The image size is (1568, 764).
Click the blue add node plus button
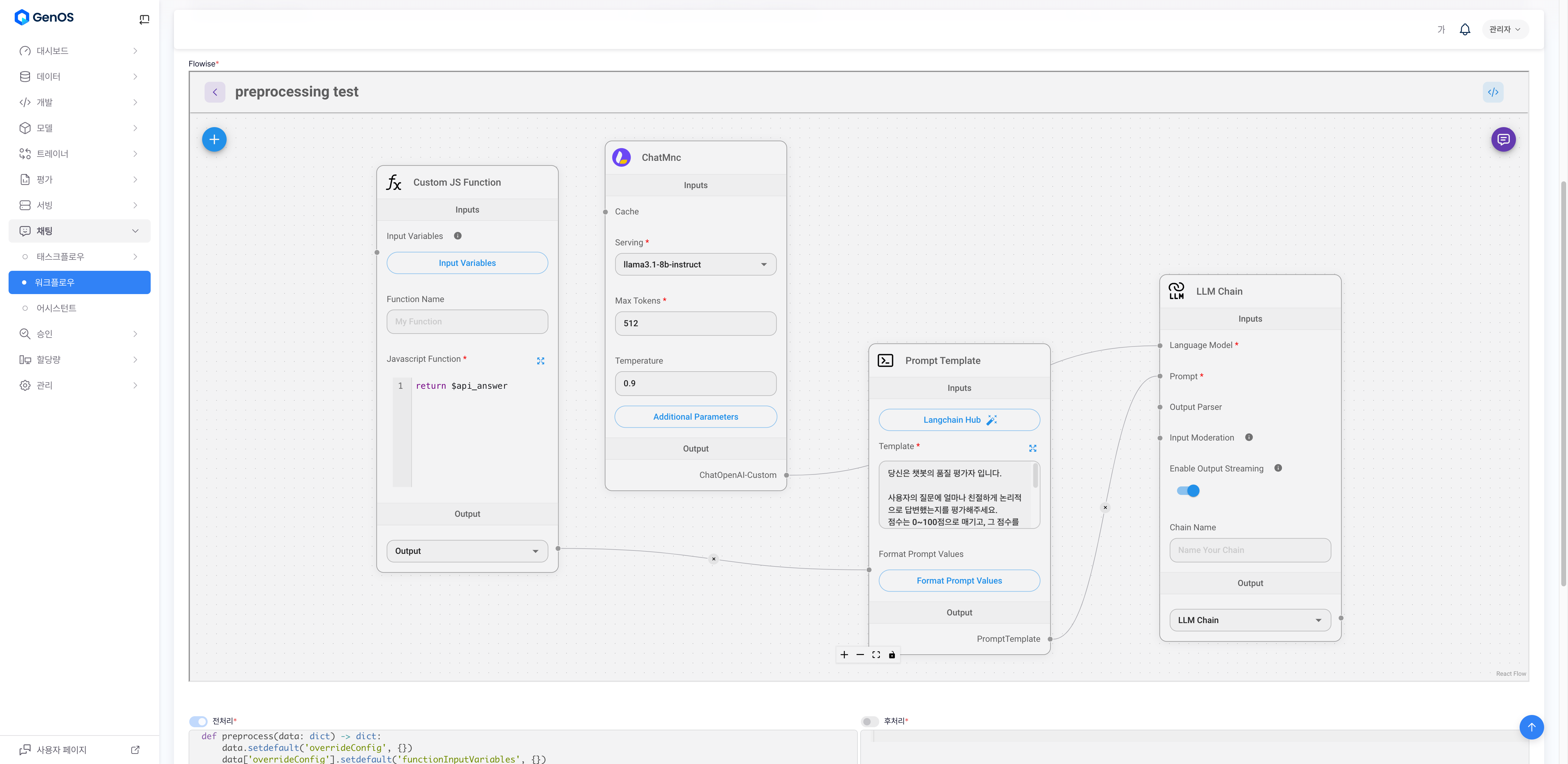tap(214, 139)
